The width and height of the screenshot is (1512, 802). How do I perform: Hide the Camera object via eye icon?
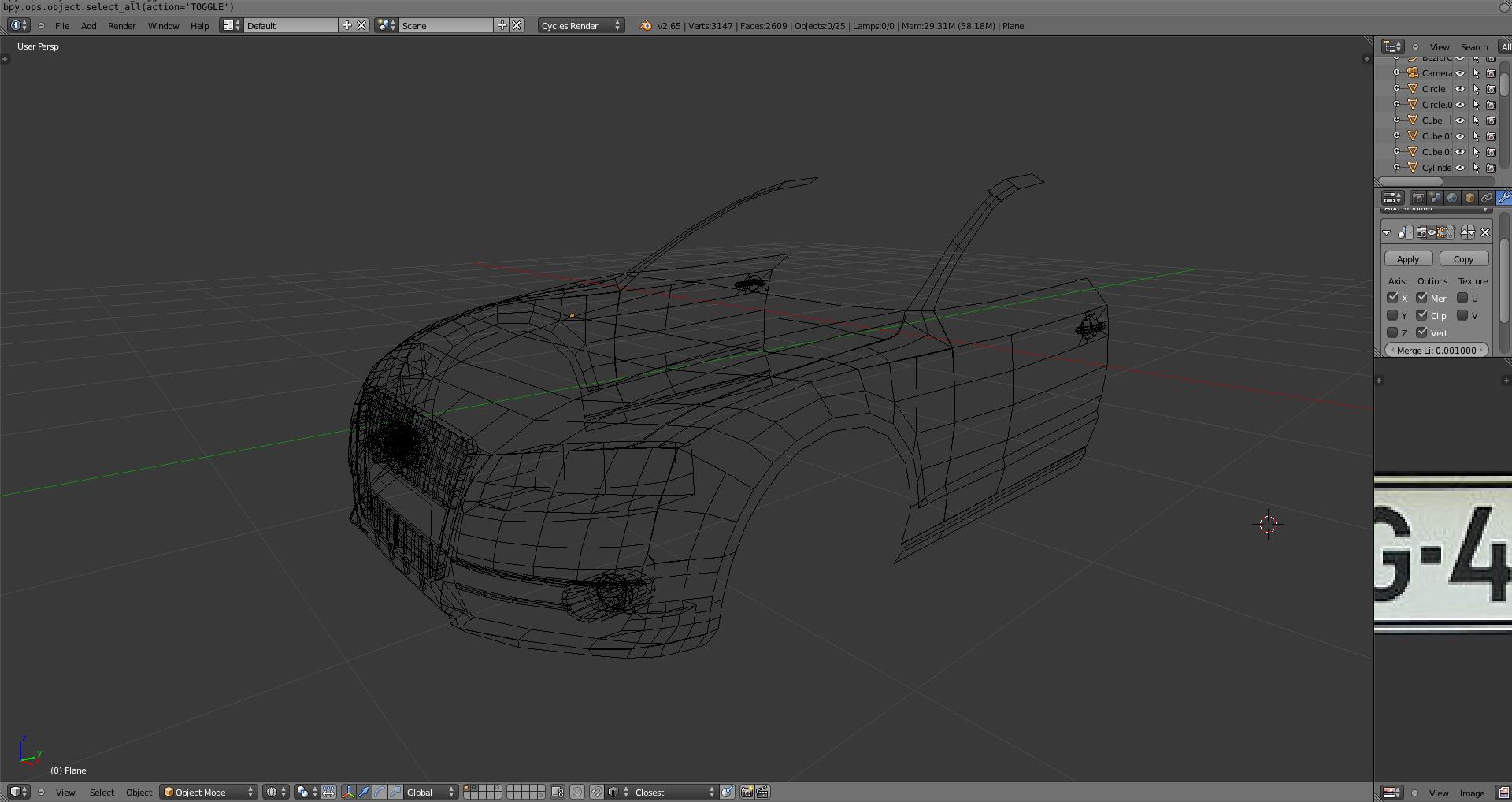click(x=1460, y=73)
